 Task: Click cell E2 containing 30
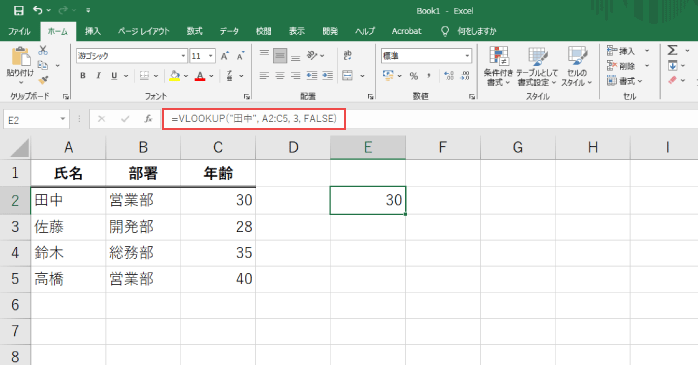point(368,200)
